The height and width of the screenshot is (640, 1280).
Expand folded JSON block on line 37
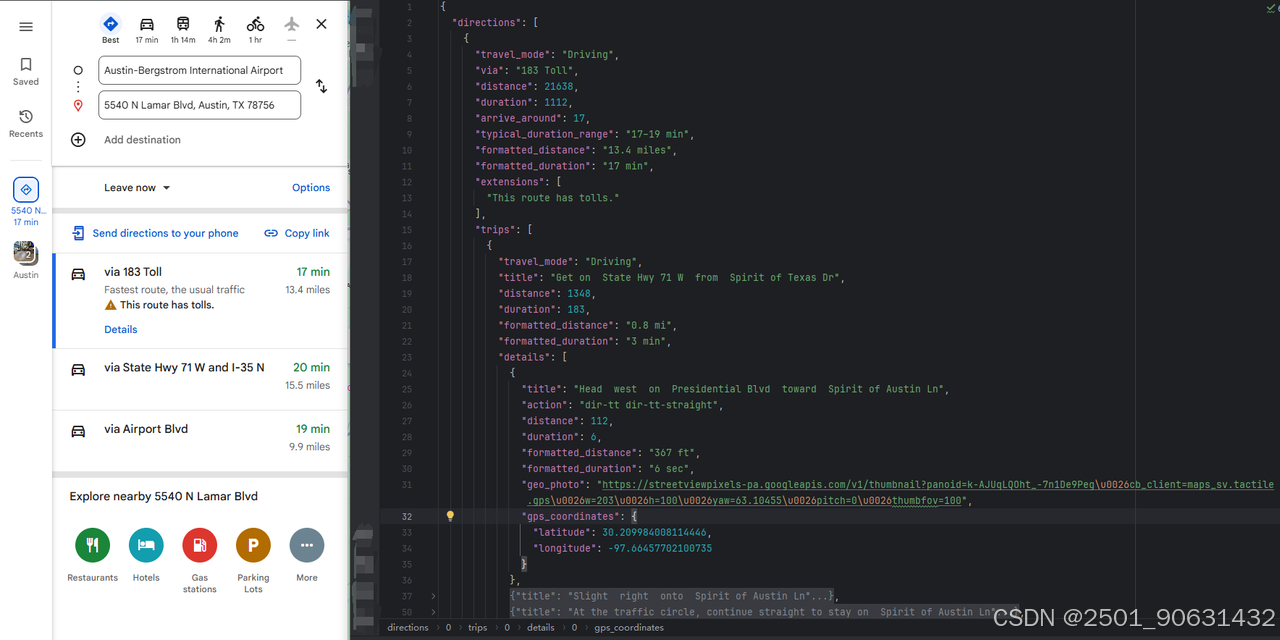[x=433, y=596]
